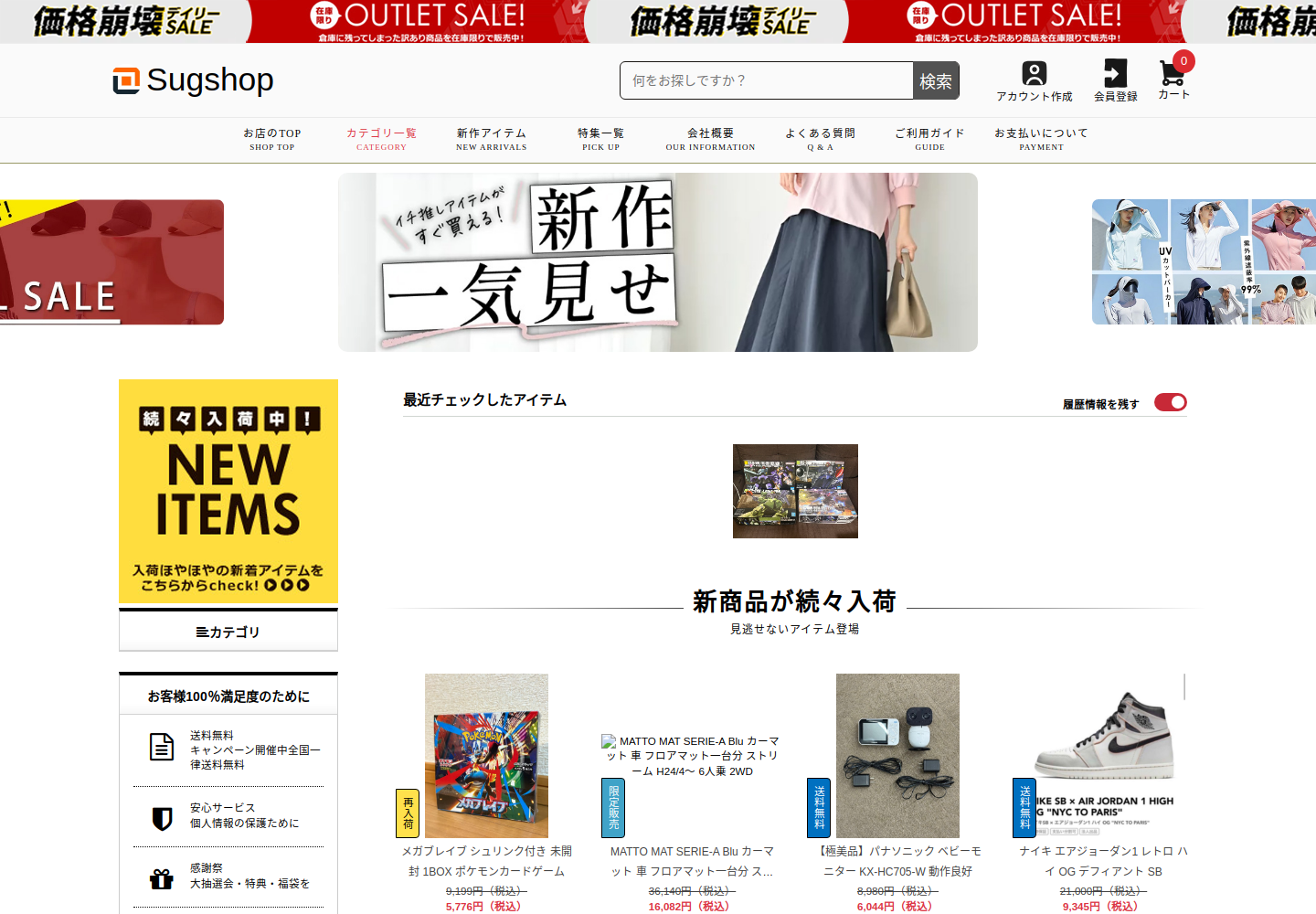Viewport: 1316px width, 914px height.
Task: Open the パナソニック ベビーモニター product link
Action: [897, 861]
